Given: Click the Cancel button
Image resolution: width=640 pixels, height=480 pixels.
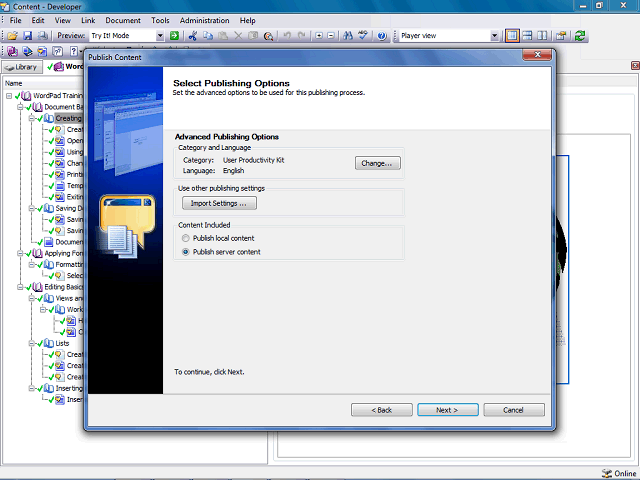Looking at the screenshot, I should (514, 410).
